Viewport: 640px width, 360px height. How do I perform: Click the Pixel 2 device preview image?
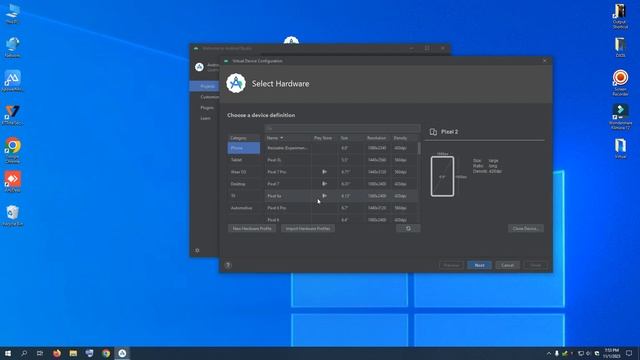pos(442,176)
